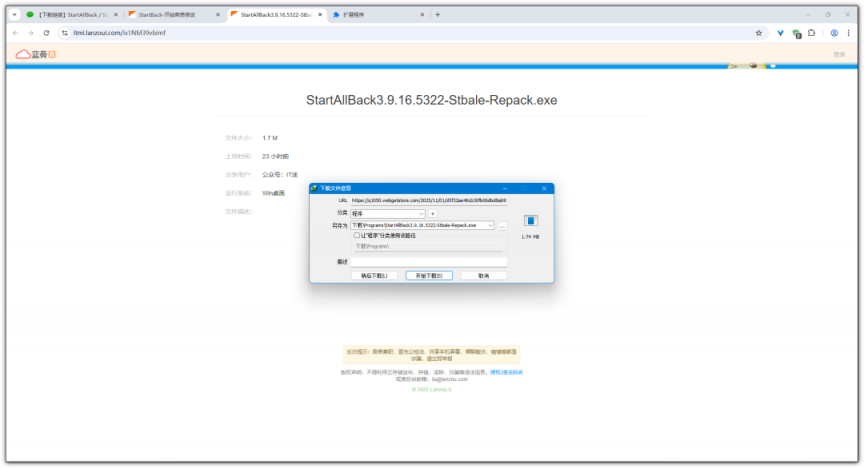Click the 取消 cancel button
This screenshot has height=468, width=864.
pyautogui.click(x=483, y=275)
